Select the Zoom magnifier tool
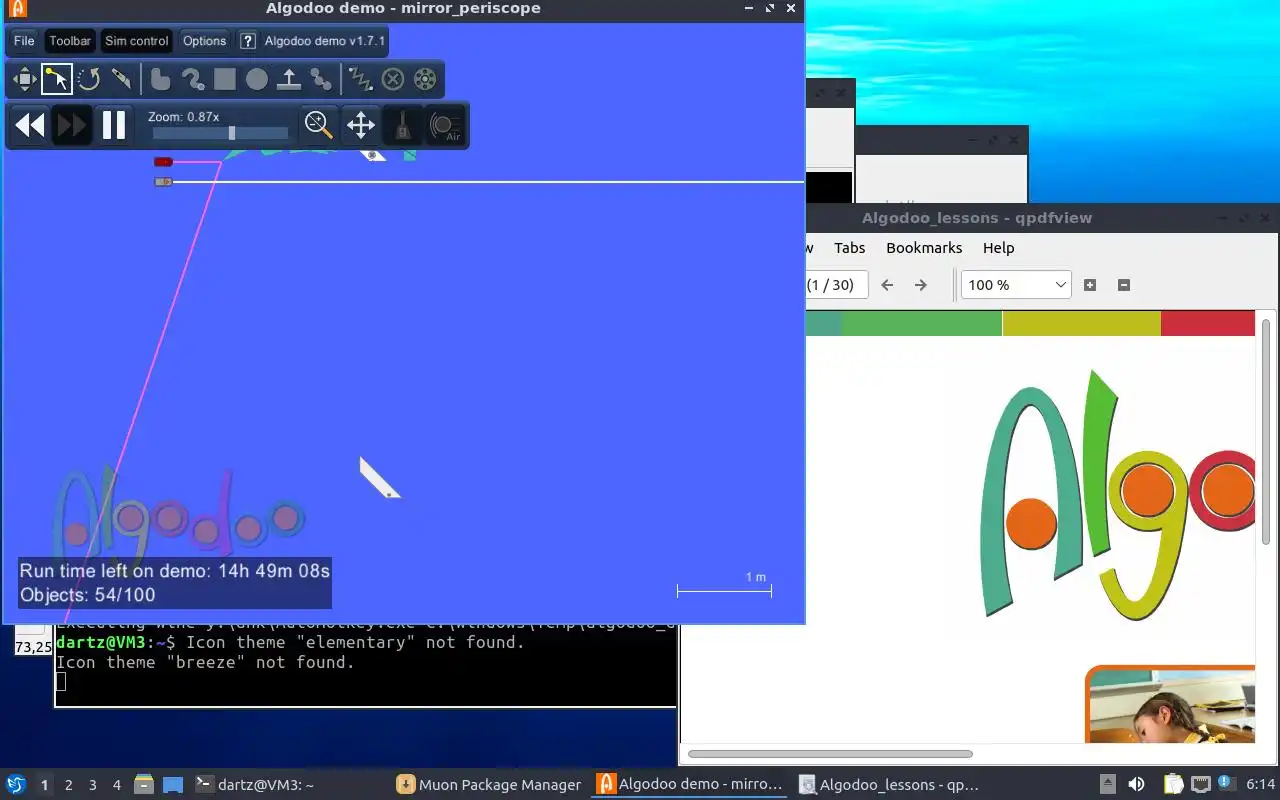Image resolution: width=1280 pixels, height=800 pixels. (319, 125)
